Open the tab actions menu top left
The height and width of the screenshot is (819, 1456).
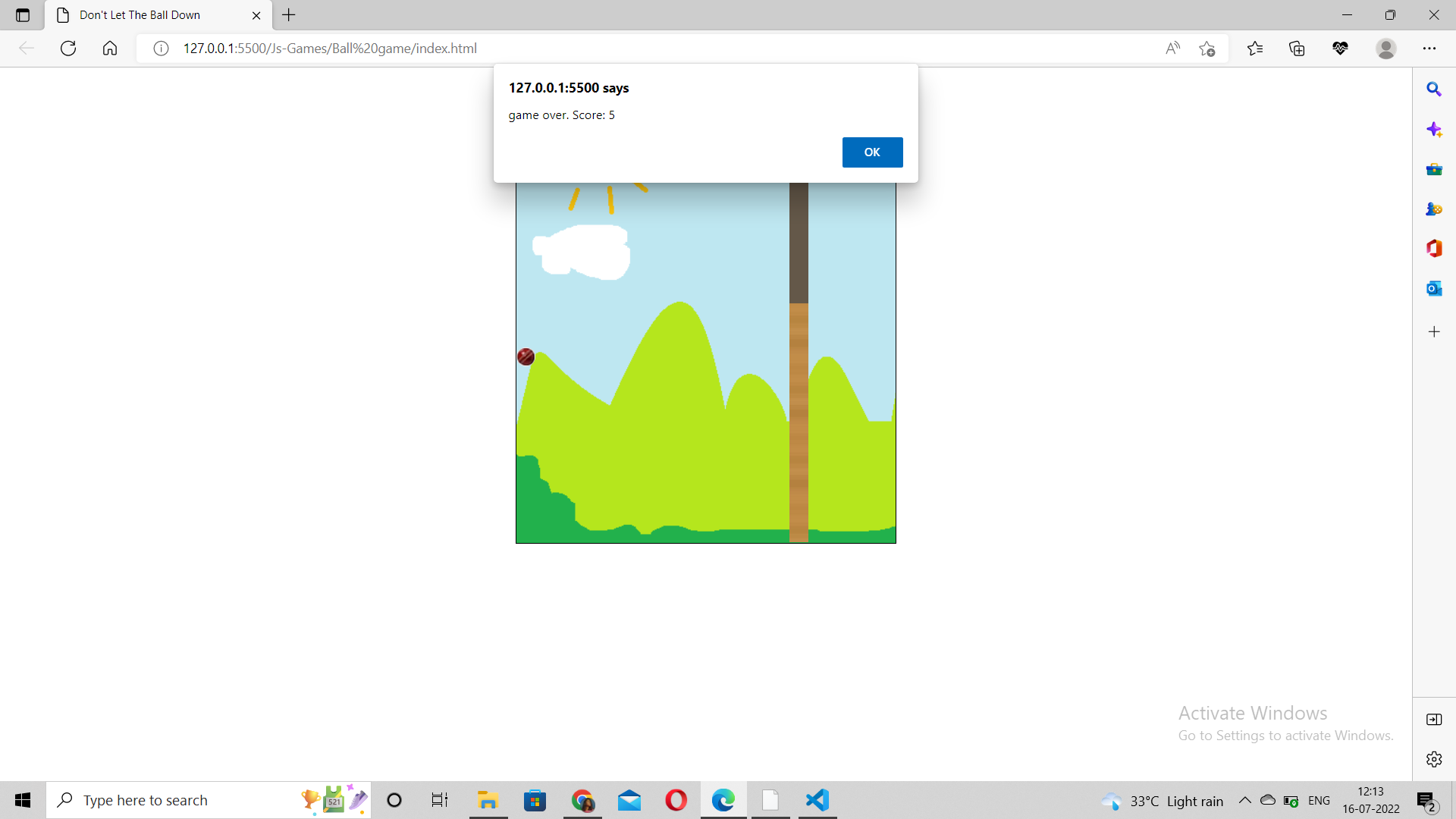coord(22,14)
